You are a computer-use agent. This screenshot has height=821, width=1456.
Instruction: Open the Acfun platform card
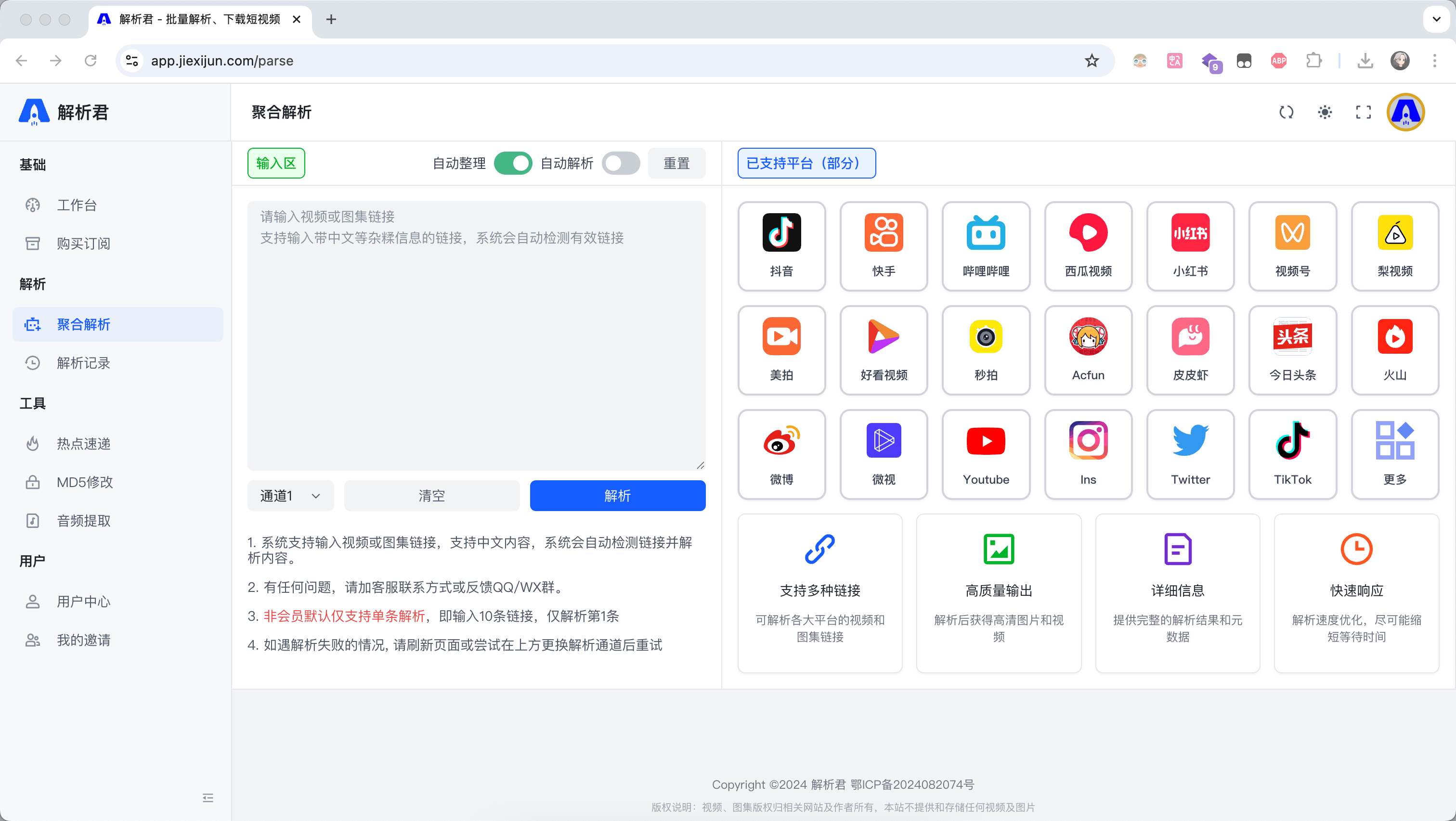(x=1088, y=350)
